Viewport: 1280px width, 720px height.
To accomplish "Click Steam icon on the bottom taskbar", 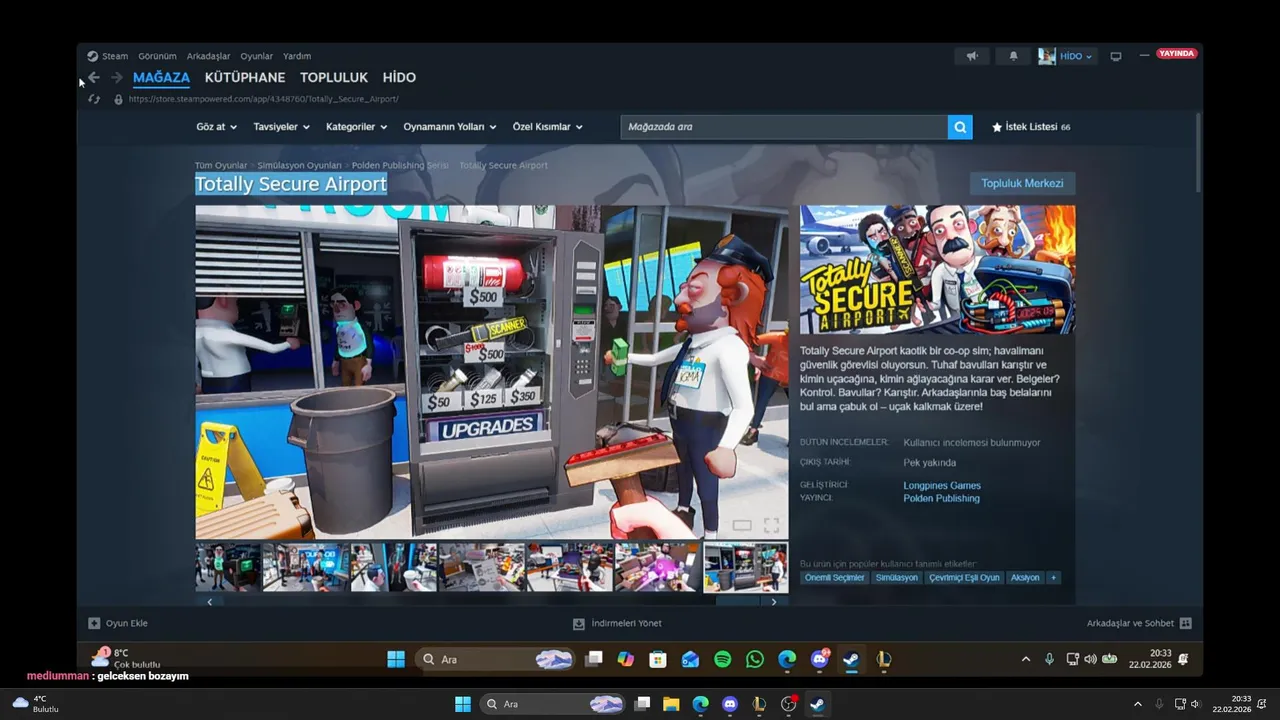I will pyautogui.click(x=817, y=704).
